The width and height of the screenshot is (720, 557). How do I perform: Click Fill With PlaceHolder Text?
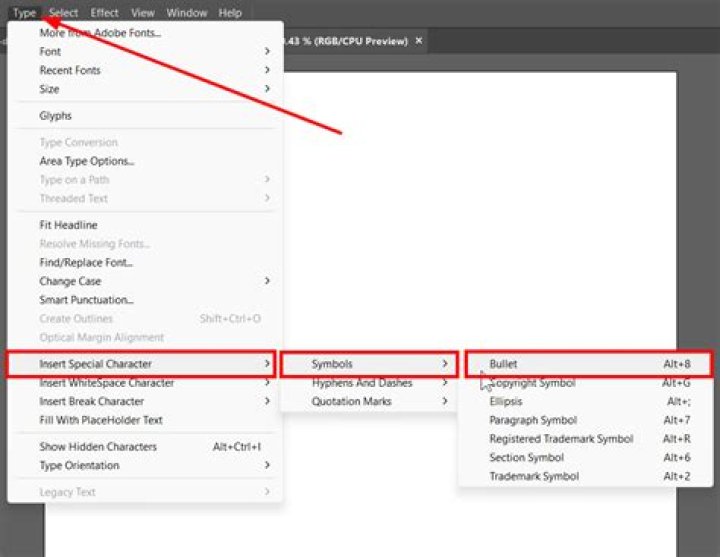(145, 420)
